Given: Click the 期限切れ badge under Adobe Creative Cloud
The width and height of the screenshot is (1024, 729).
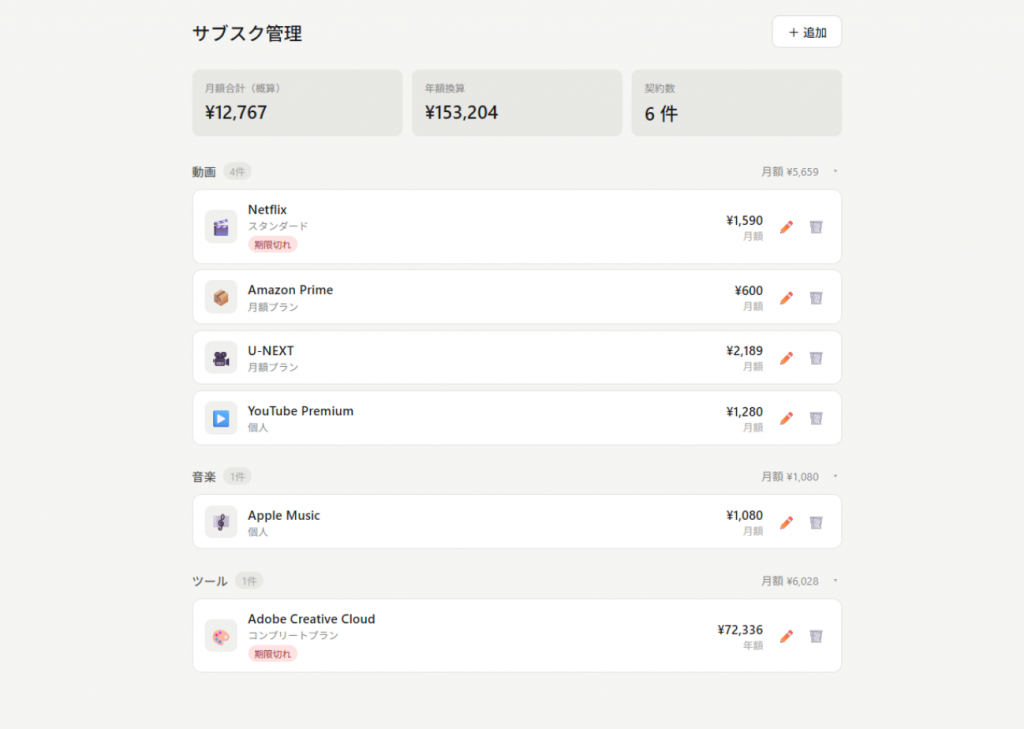Looking at the screenshot, I should click(273, 654).
